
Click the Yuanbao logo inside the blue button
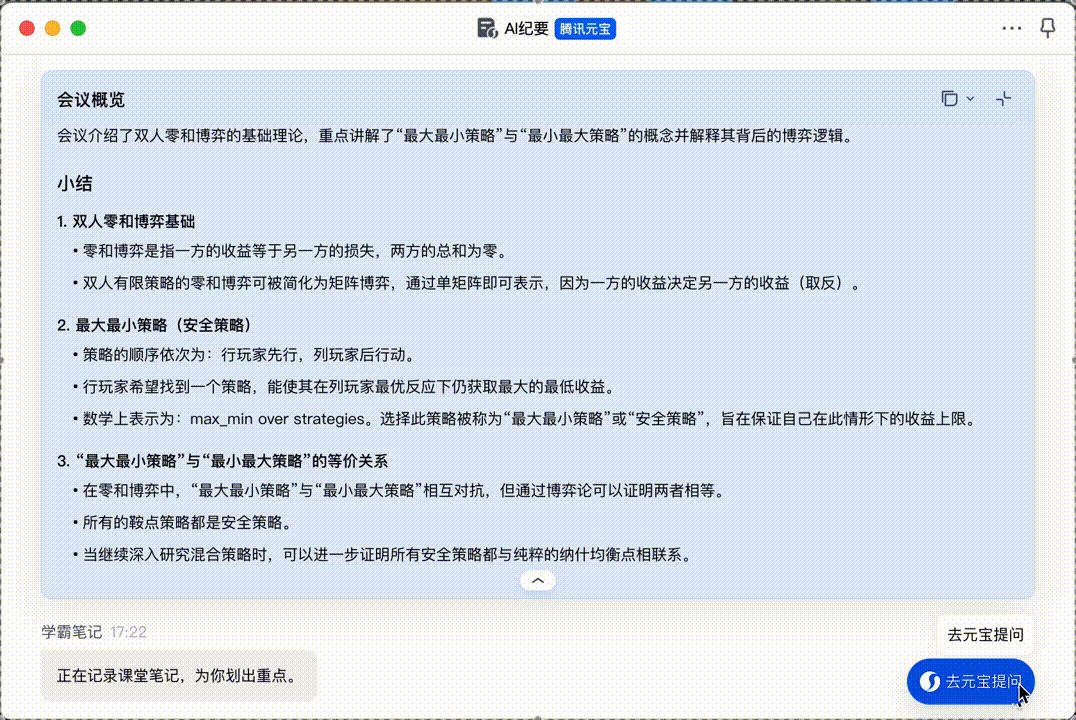pos(930,682)
